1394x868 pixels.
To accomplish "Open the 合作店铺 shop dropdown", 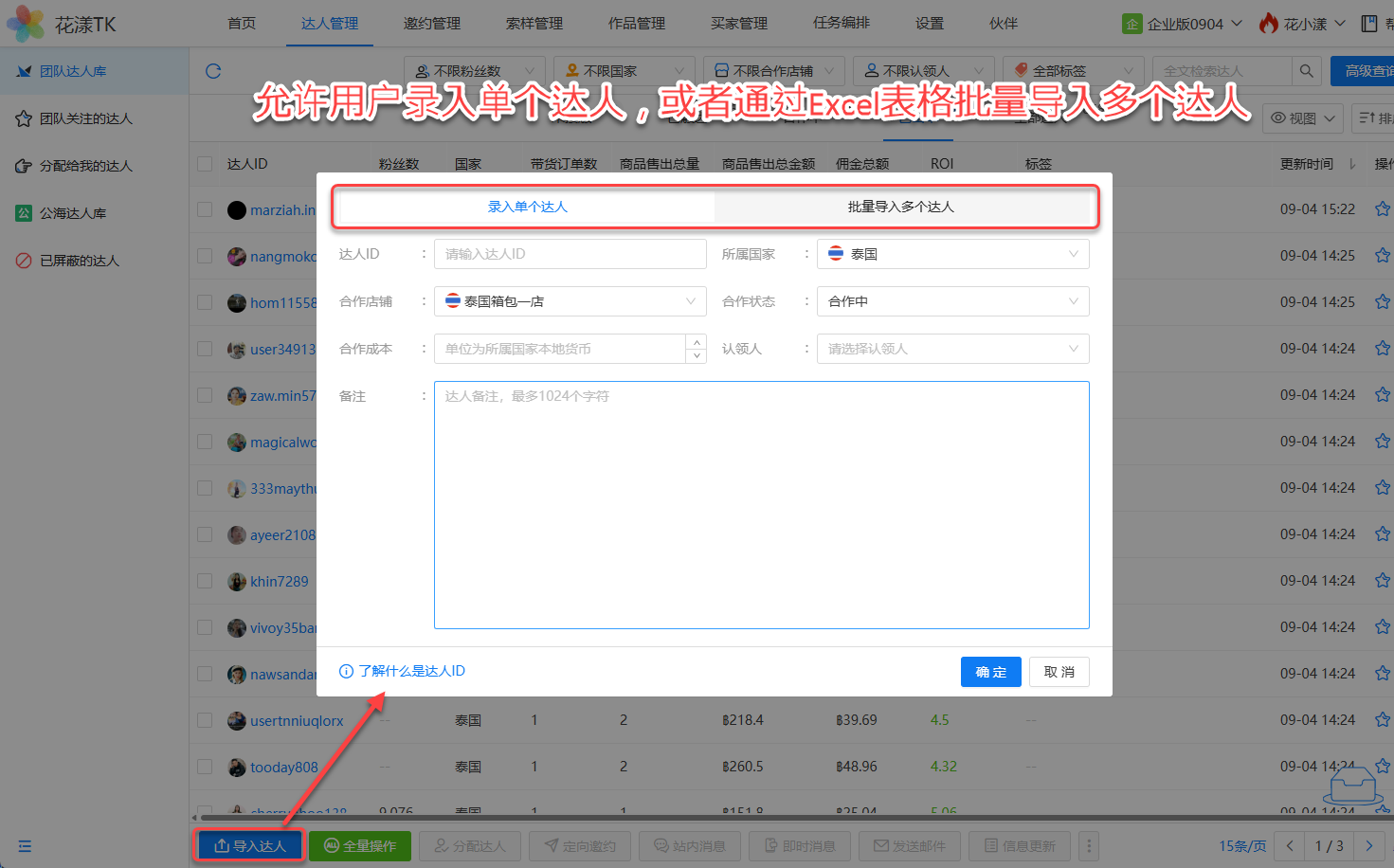I will (x=570, y=301).
